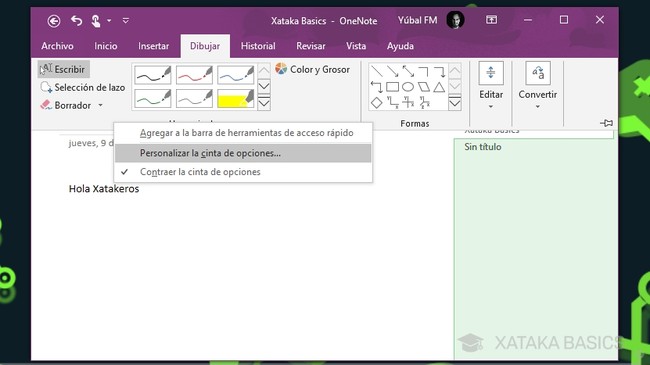Choose the red pen
Screen dimensions: 650x365
click(194, 75)
